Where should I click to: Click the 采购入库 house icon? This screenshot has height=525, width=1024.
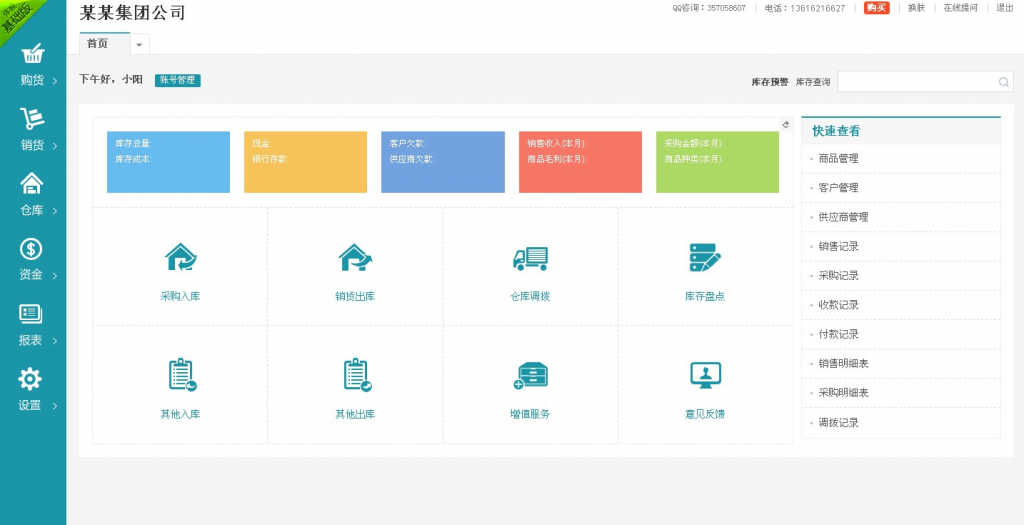pyautogui.click(x=180, y=257)
